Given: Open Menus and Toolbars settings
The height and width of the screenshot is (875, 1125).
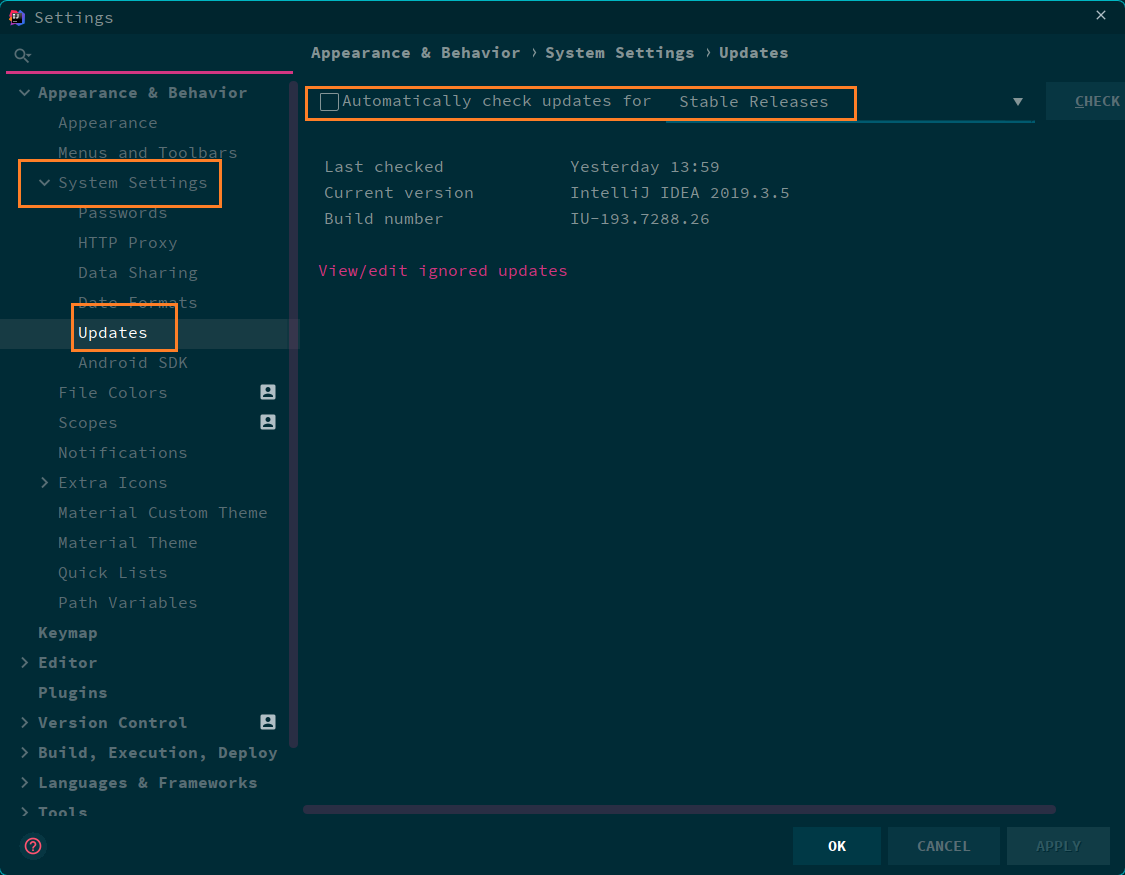Looking at the screenshot, I should (147, 153).
